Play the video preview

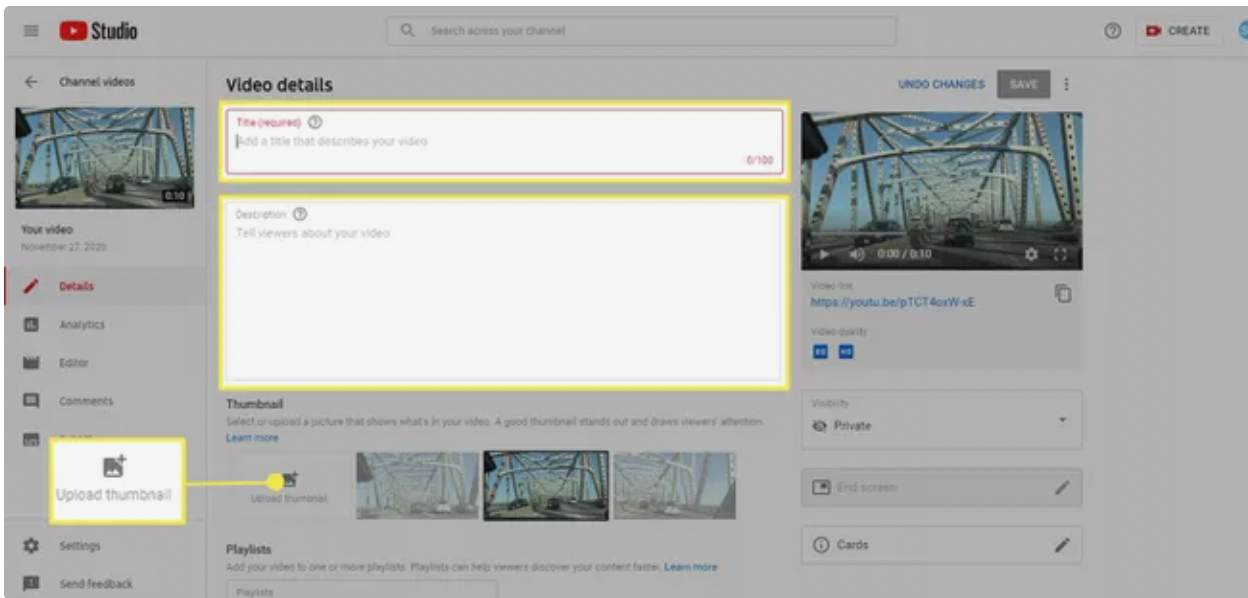click(x=823, y=255)
